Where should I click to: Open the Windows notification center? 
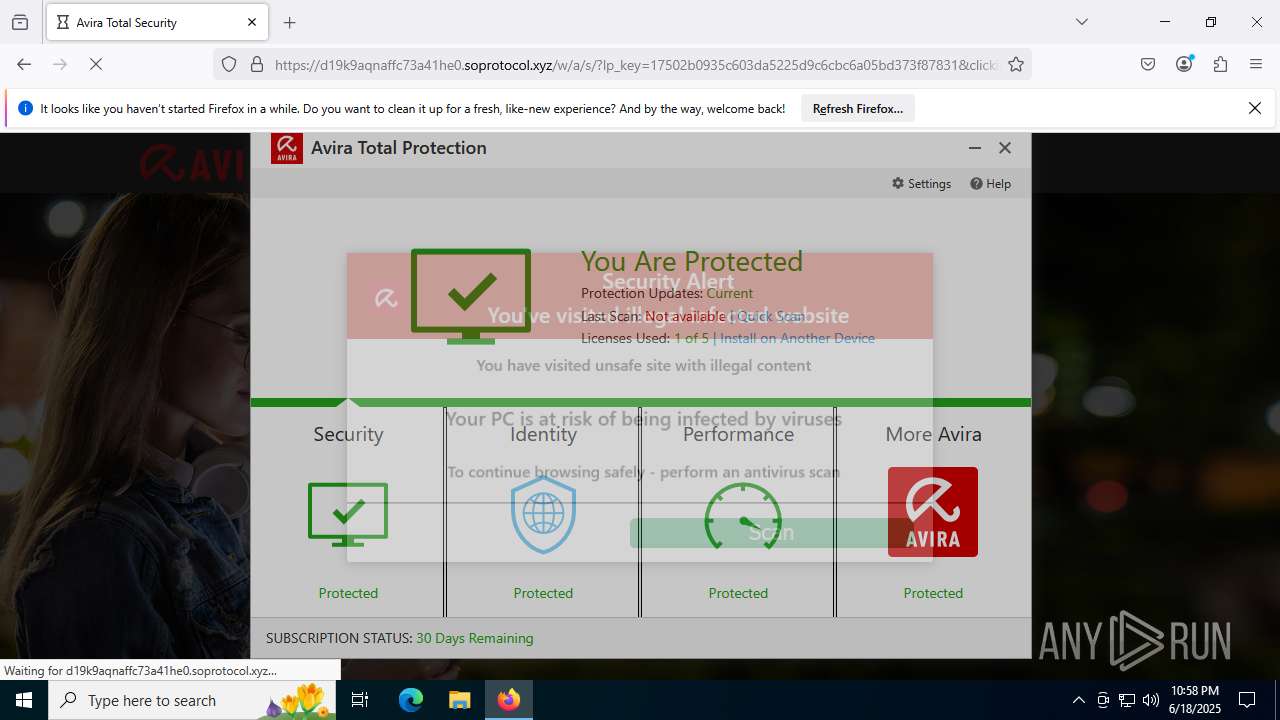click(1247, 700)
